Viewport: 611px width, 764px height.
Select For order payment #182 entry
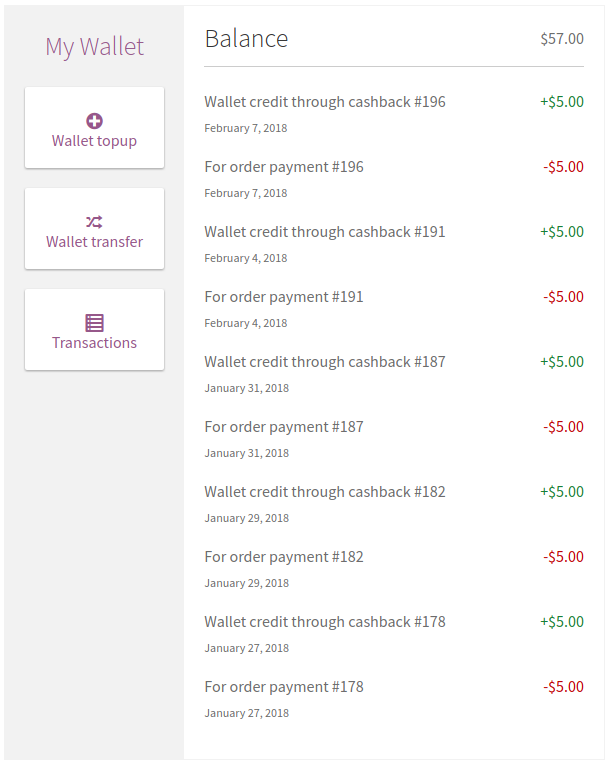pos(284,557)
